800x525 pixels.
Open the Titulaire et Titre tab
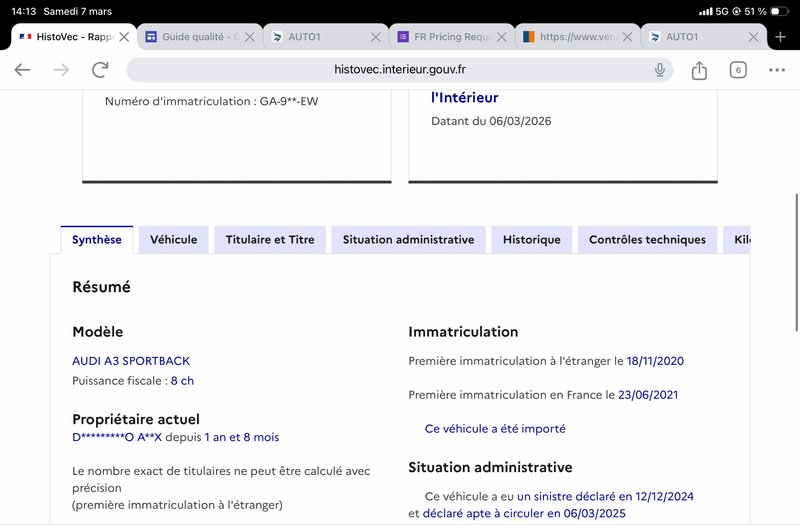(270, 240)
